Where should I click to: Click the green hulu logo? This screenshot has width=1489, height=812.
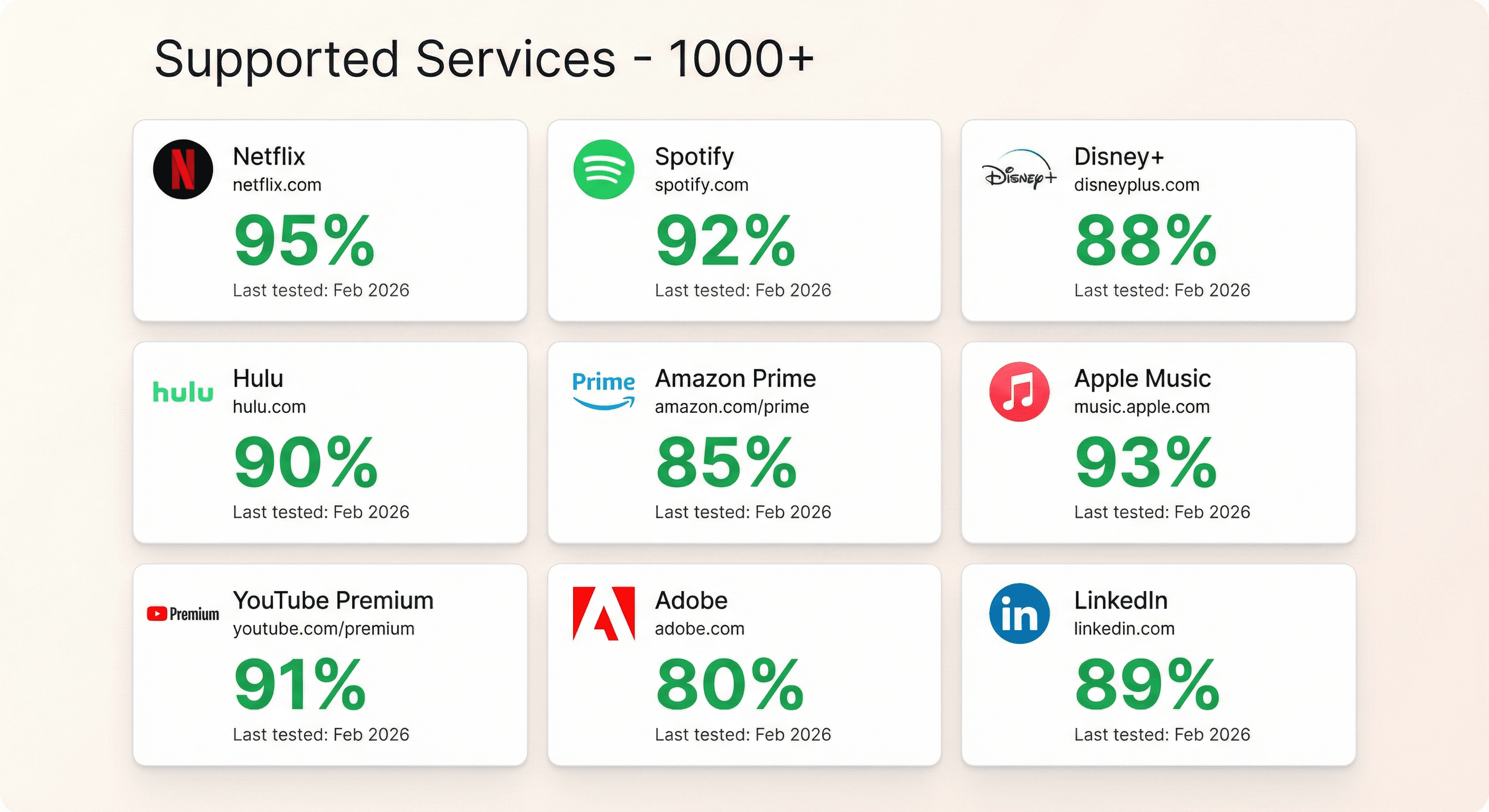(182, 392)
